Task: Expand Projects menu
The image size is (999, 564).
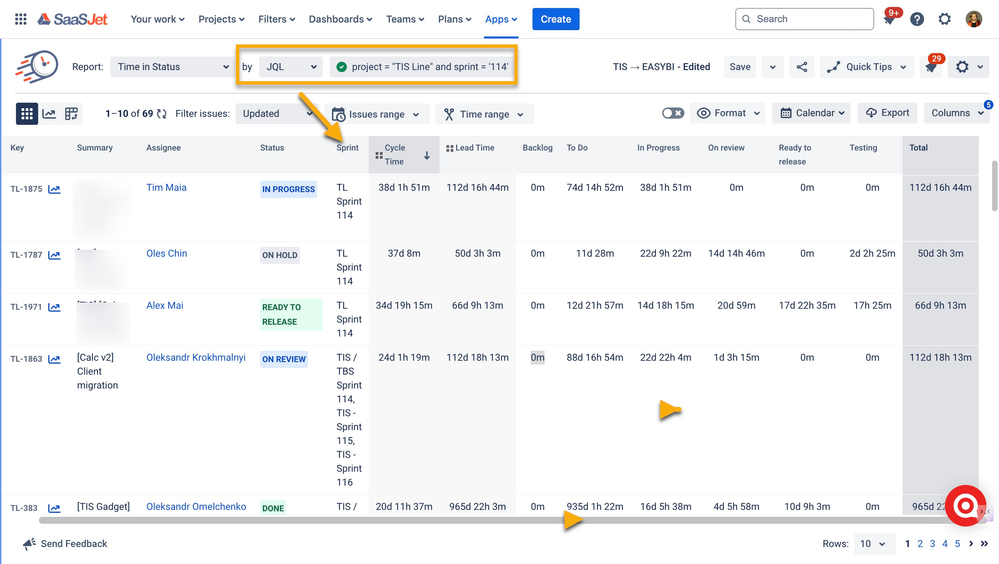Action: [221, 19]
